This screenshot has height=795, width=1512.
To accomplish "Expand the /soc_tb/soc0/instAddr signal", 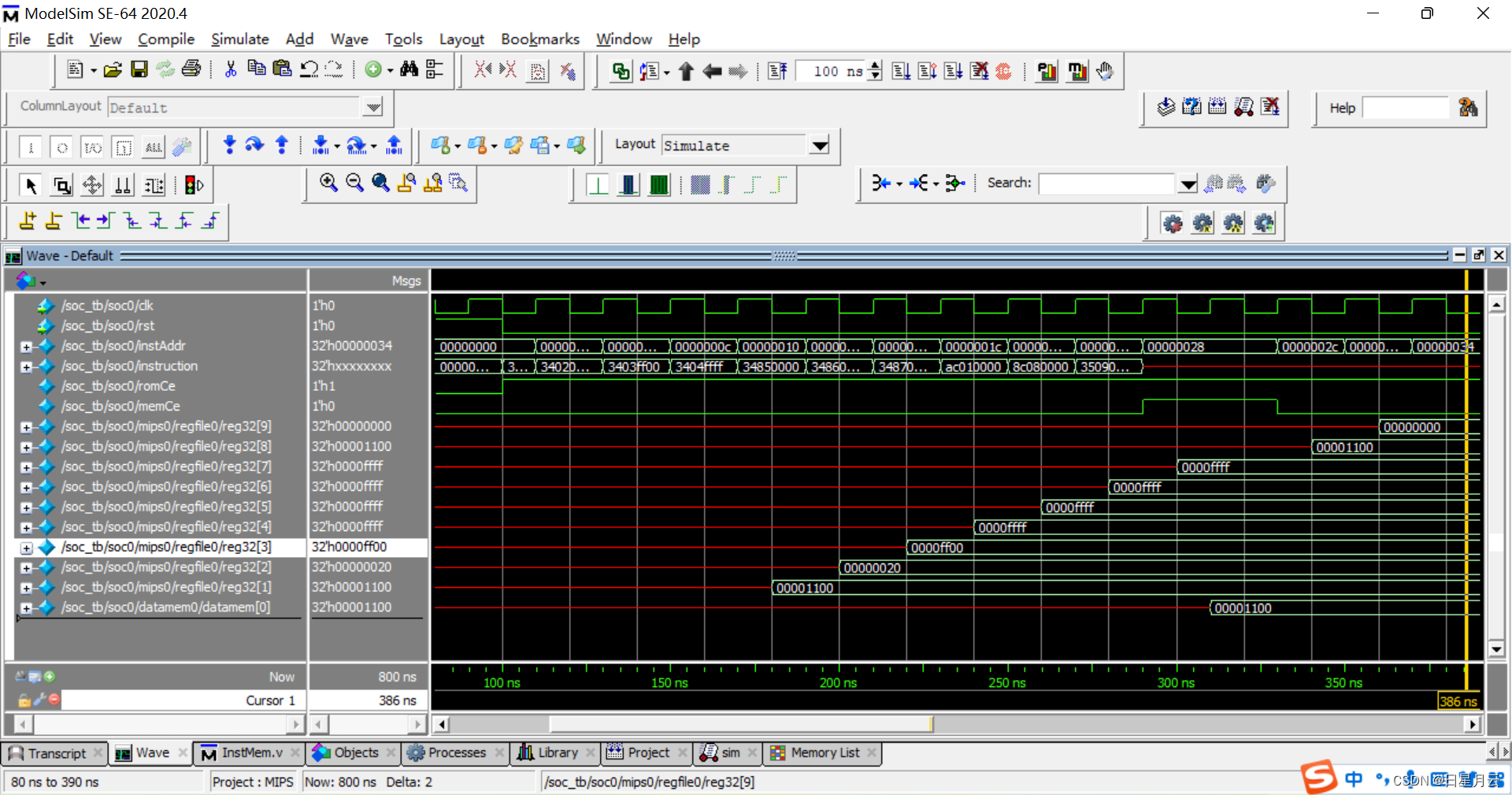I will [26, 347].
